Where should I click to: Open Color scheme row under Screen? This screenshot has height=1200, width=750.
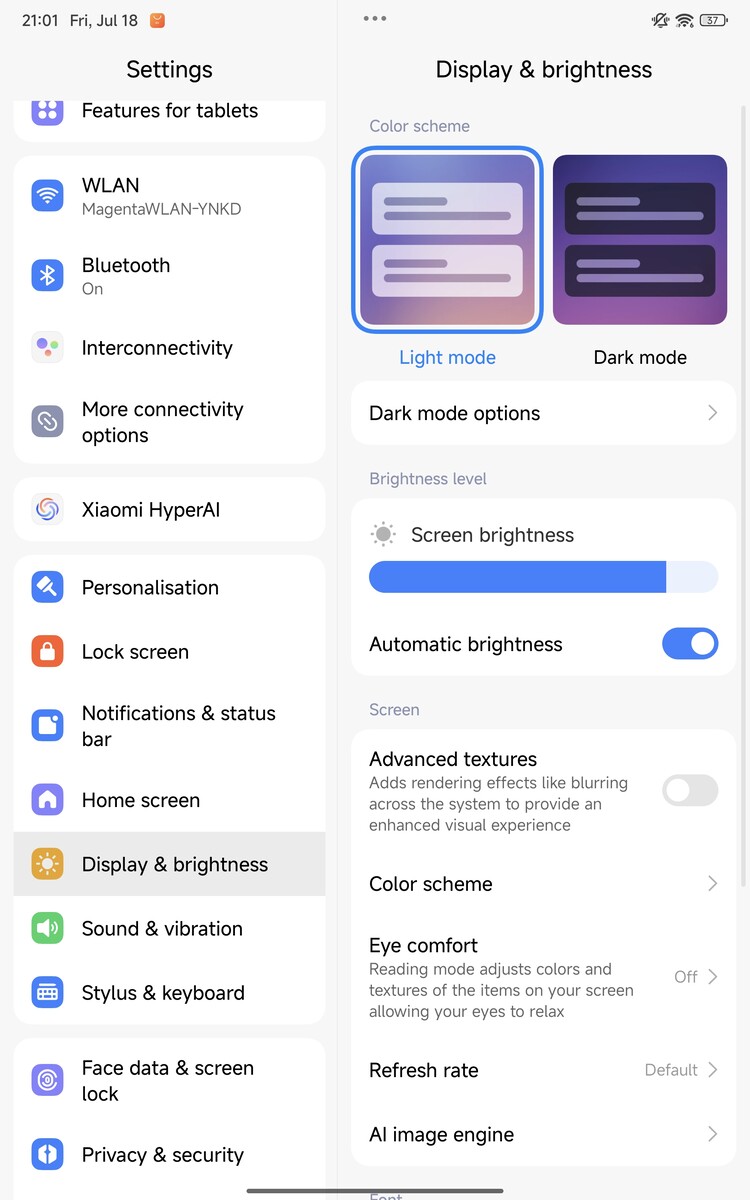pyautogui.click(x=543, y=884)
